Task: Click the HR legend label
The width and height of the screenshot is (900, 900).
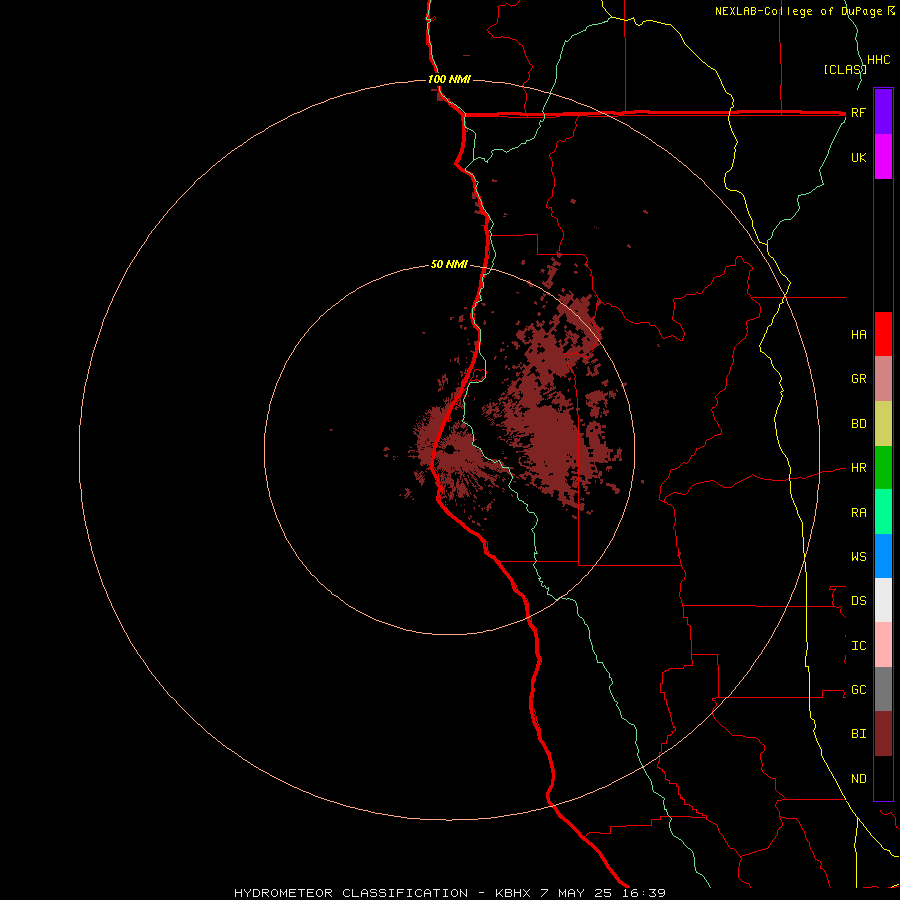Action: 858,468
